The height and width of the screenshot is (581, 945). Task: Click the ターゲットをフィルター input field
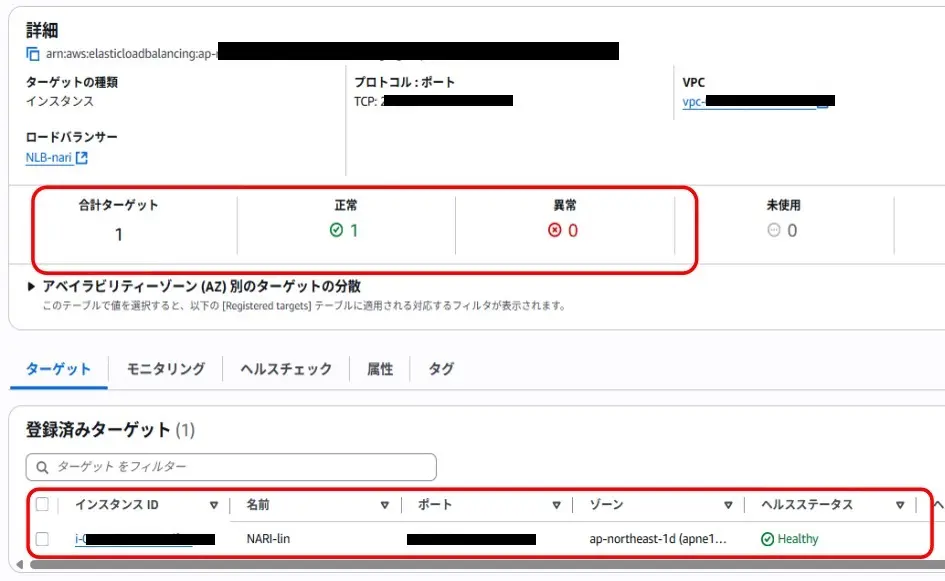pyautogui.click(x=230, y=467)
